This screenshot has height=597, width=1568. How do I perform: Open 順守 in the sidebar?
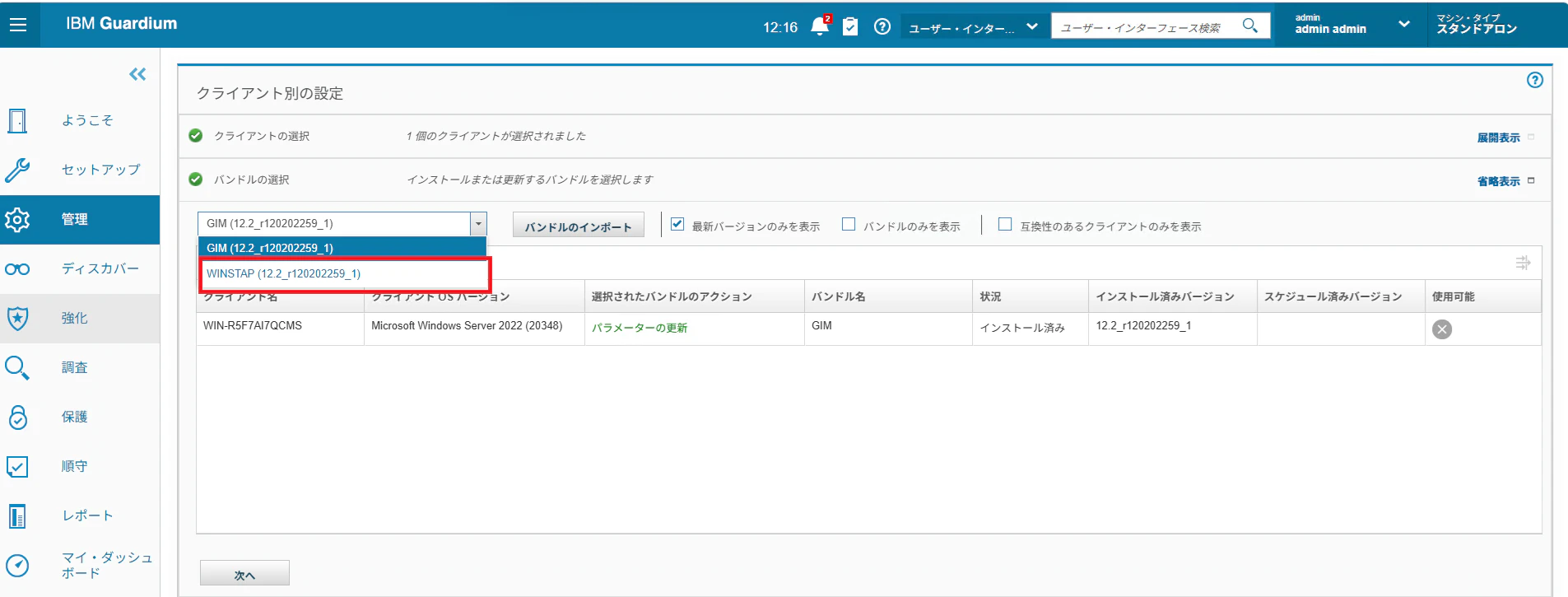[x=75, y=466]
